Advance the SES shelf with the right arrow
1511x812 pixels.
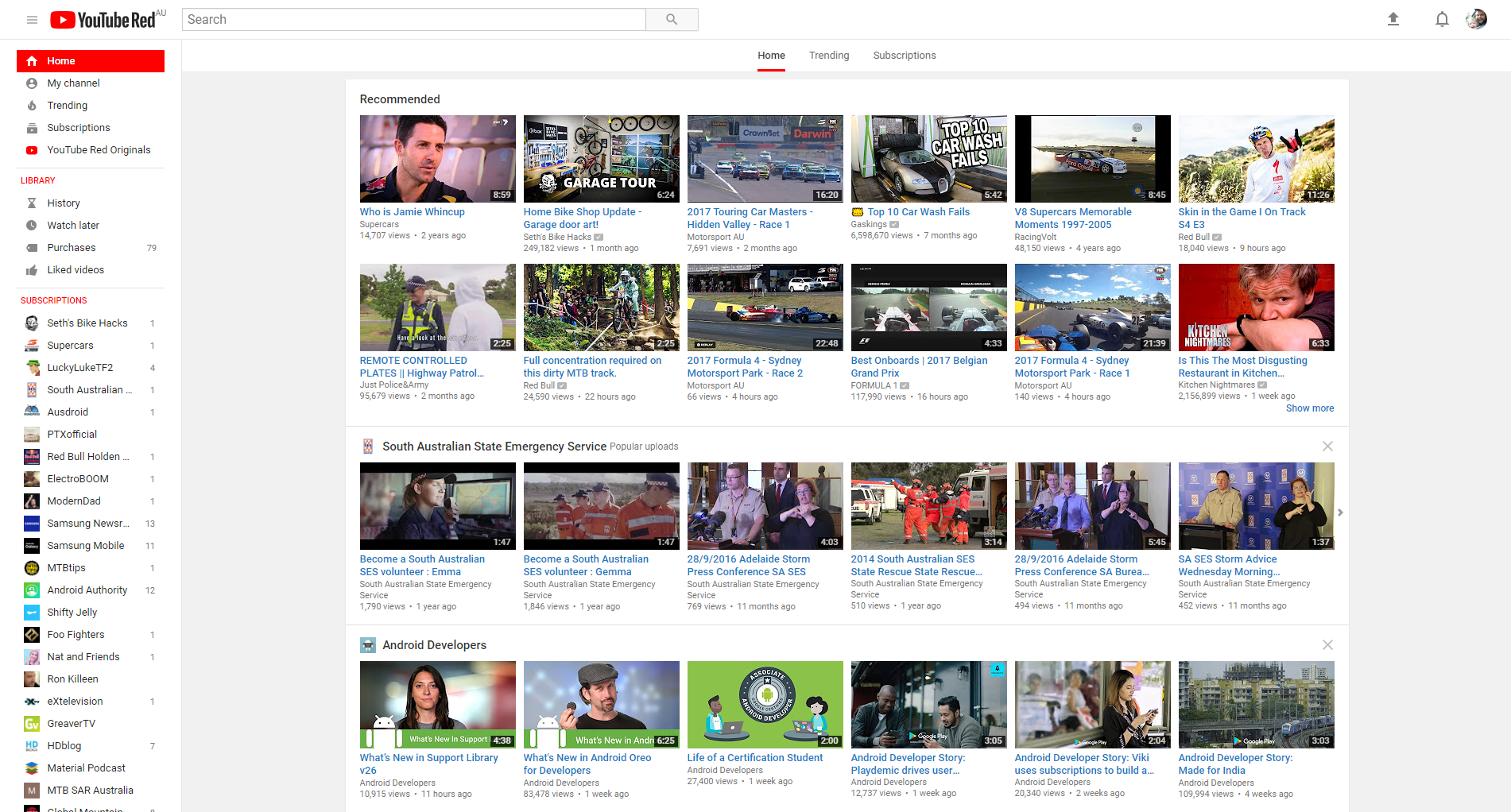click(x=1340, y=512)
